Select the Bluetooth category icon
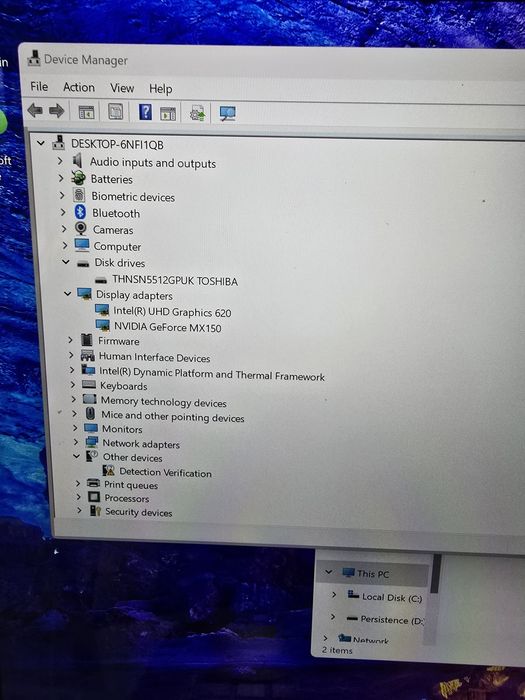Image resolution: width=525 pixels, height=700 pixels. click(80, 212)
